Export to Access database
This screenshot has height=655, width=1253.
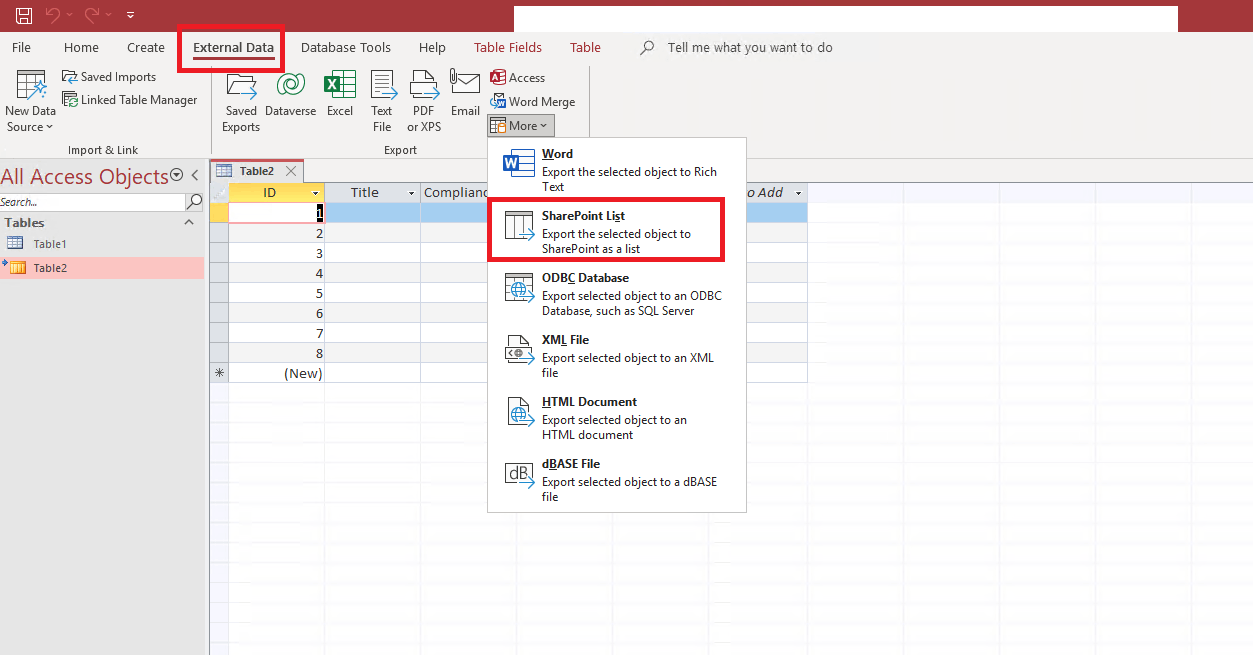(x=517, y=77)
